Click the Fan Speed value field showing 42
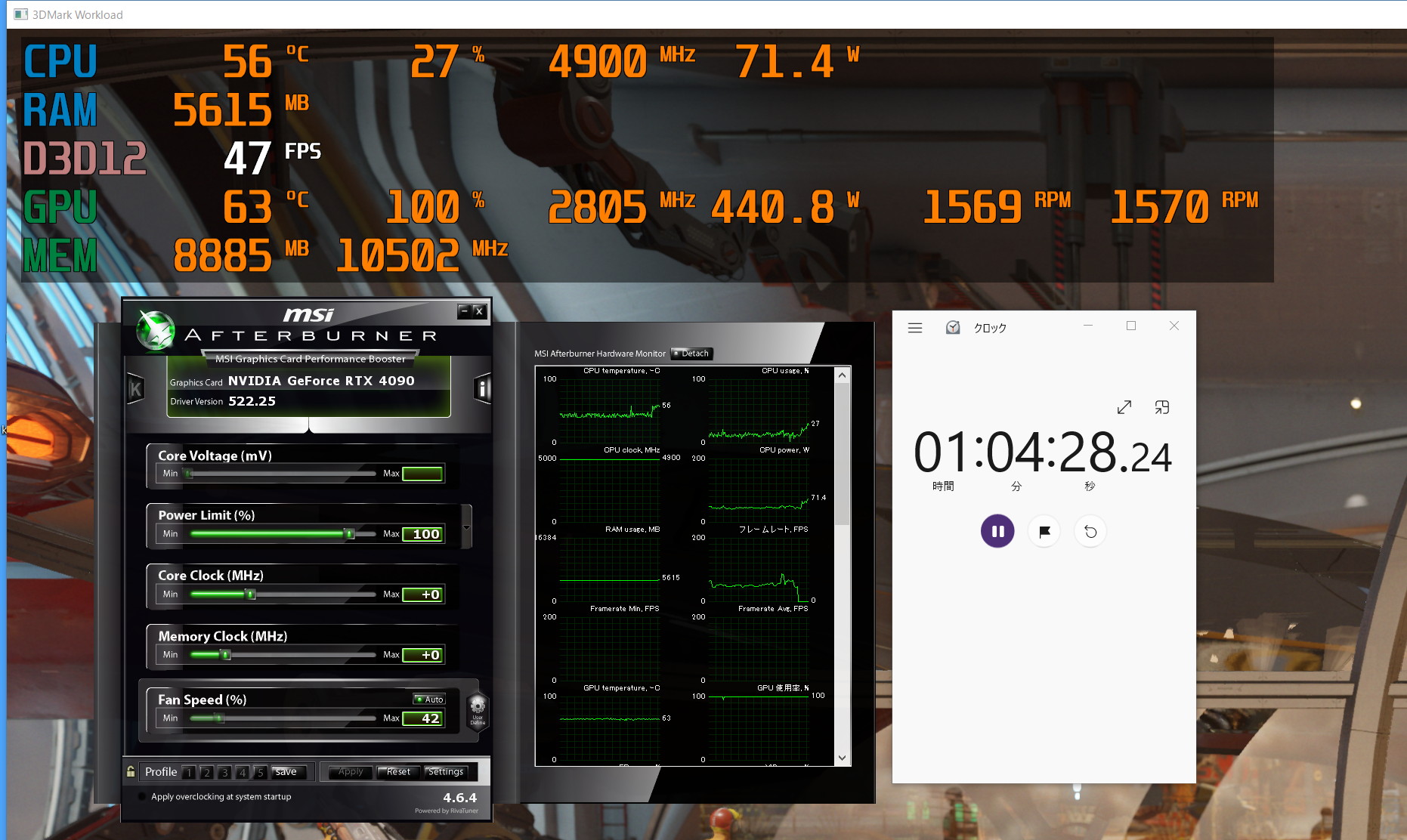 point(422,718)
